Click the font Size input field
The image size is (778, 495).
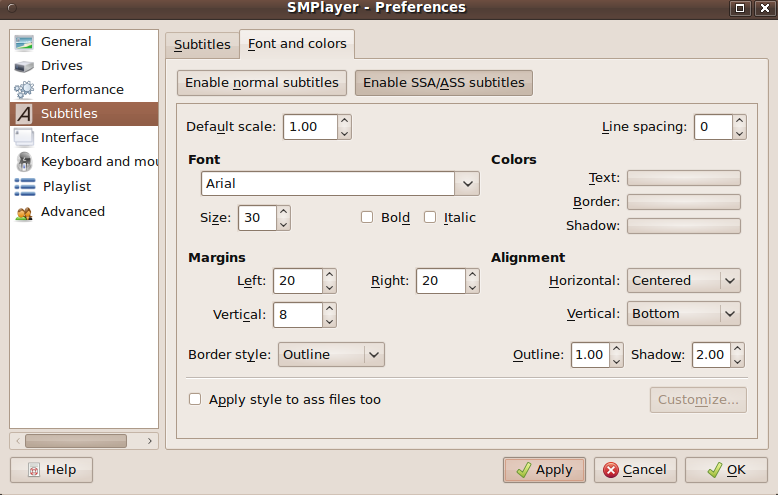click(x=258, y=218)
